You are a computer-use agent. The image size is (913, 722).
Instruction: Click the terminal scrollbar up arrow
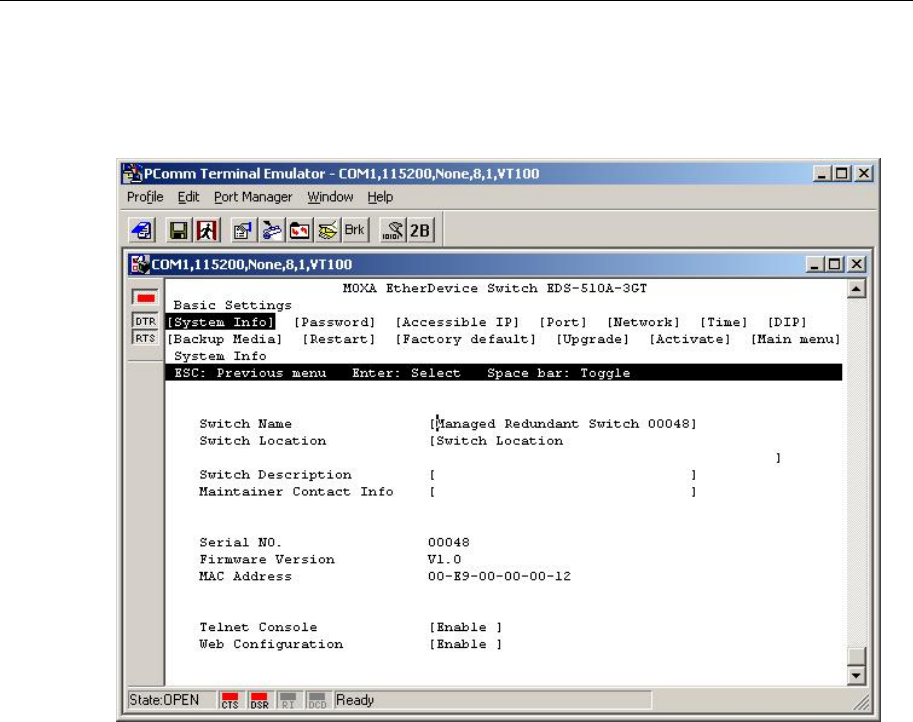[856, 289]
